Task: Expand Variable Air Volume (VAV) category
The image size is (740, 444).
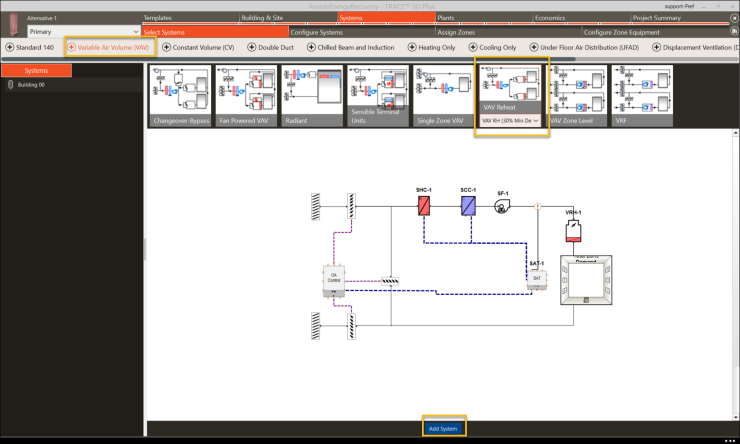Action: click(108, 48)
